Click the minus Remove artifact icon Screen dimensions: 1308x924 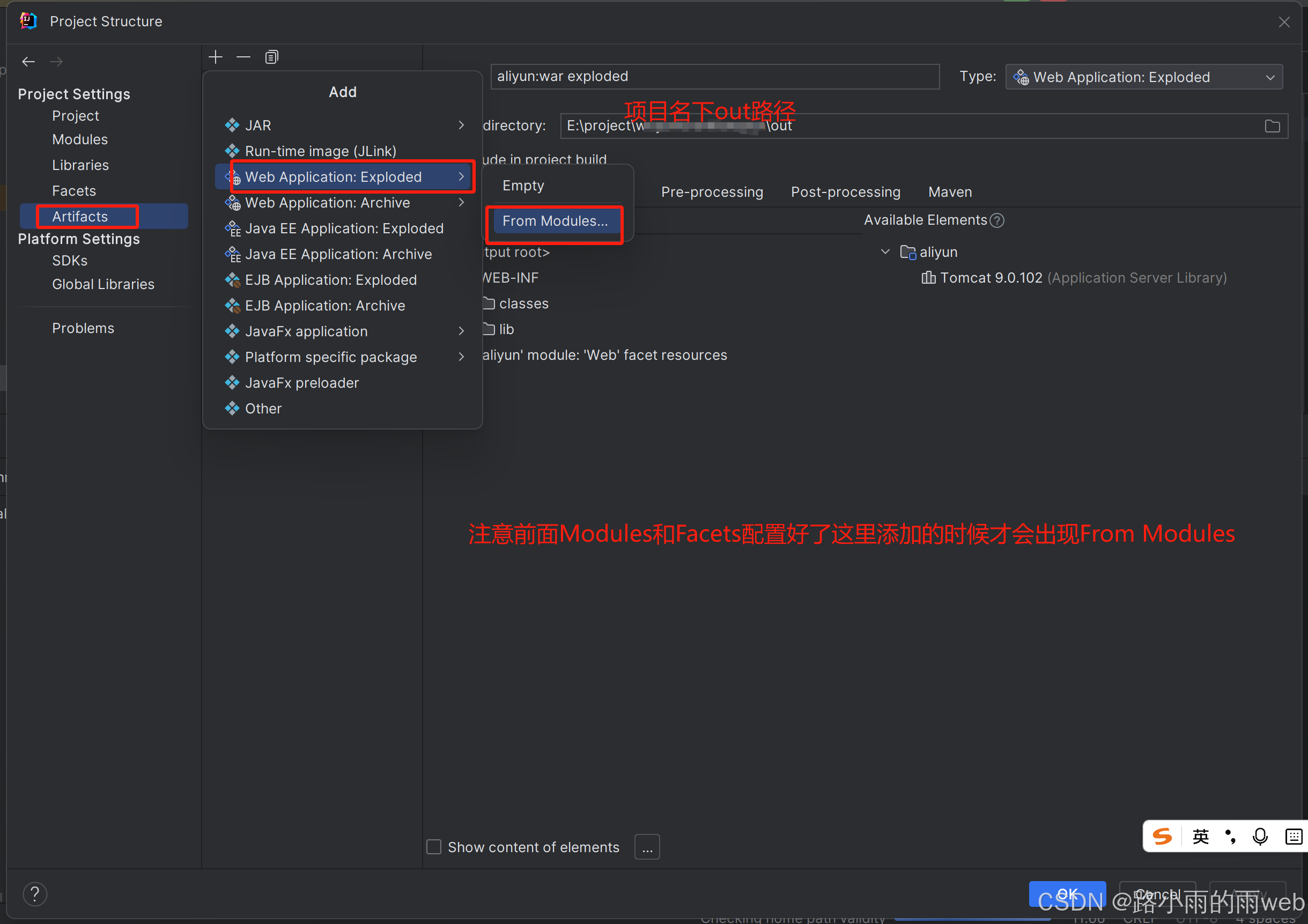[x=243, y=57]
